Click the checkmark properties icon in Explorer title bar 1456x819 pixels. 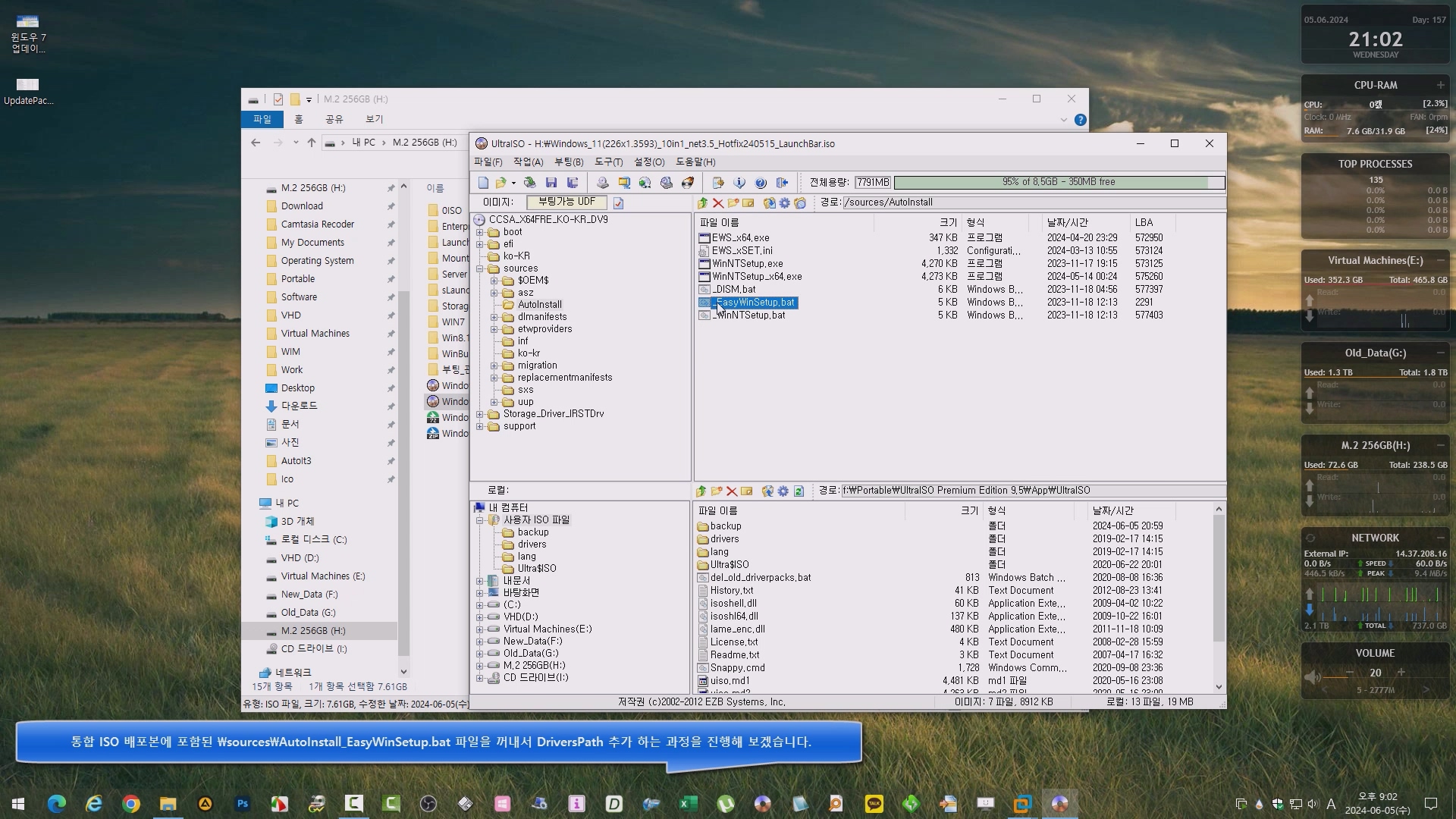coord(278,99)
